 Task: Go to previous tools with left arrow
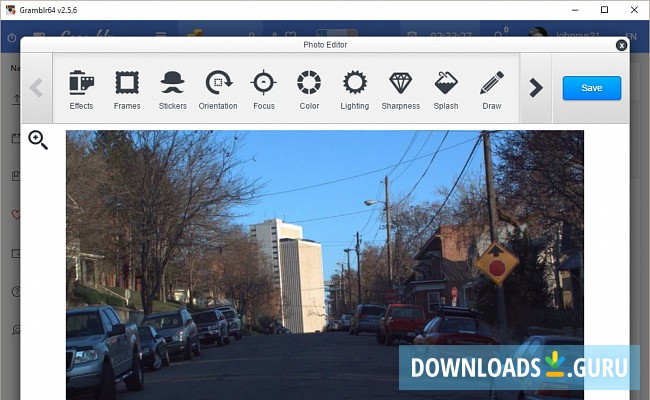(36, 88)
